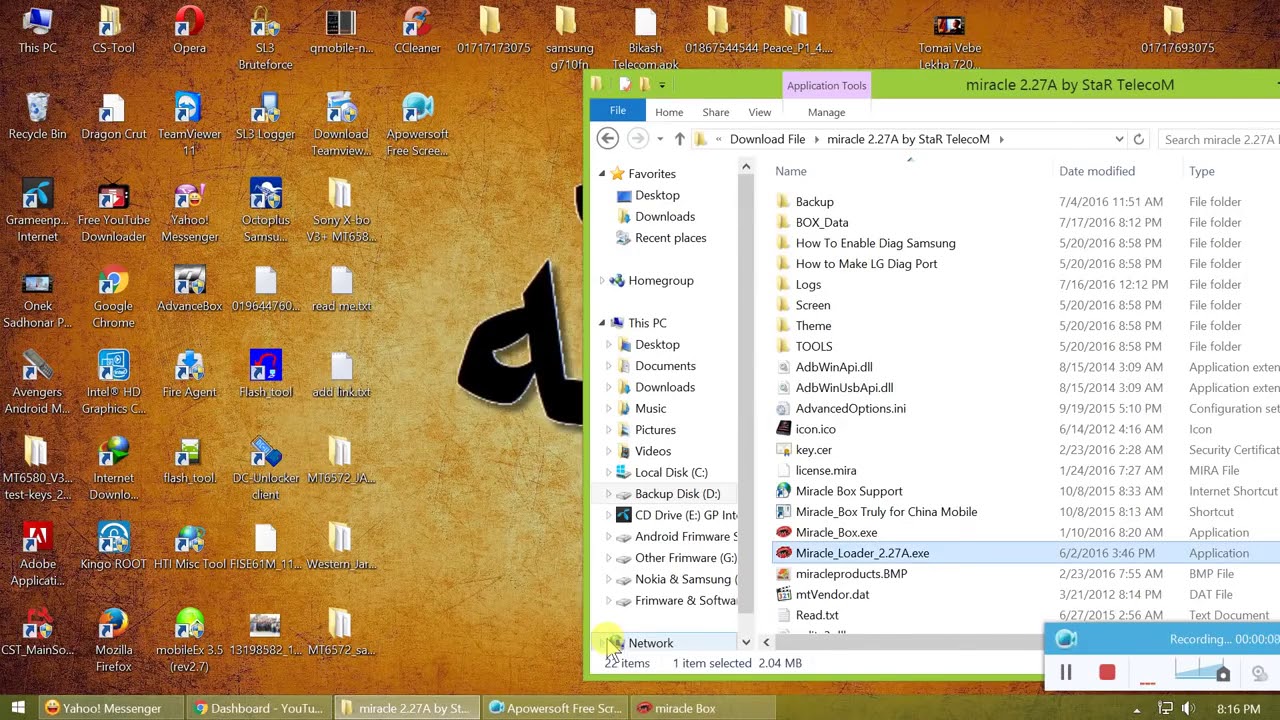The image size is (1280, 720).
Task: Select Recent places in Favorites
Action: tap(670, 238)
